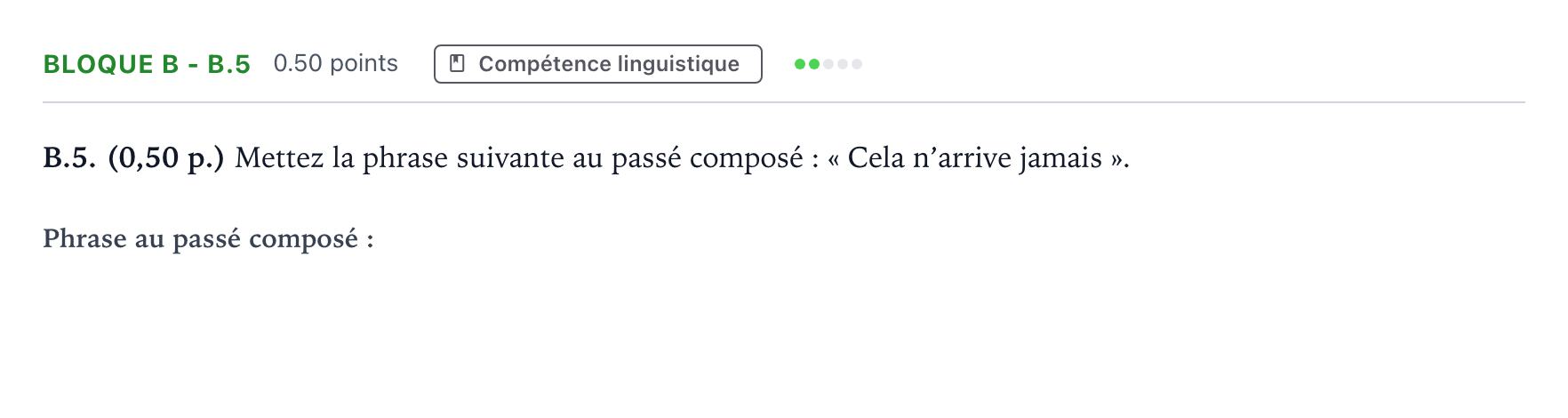
Task: Select the first green difficulty dot
Action: [800, 64]
